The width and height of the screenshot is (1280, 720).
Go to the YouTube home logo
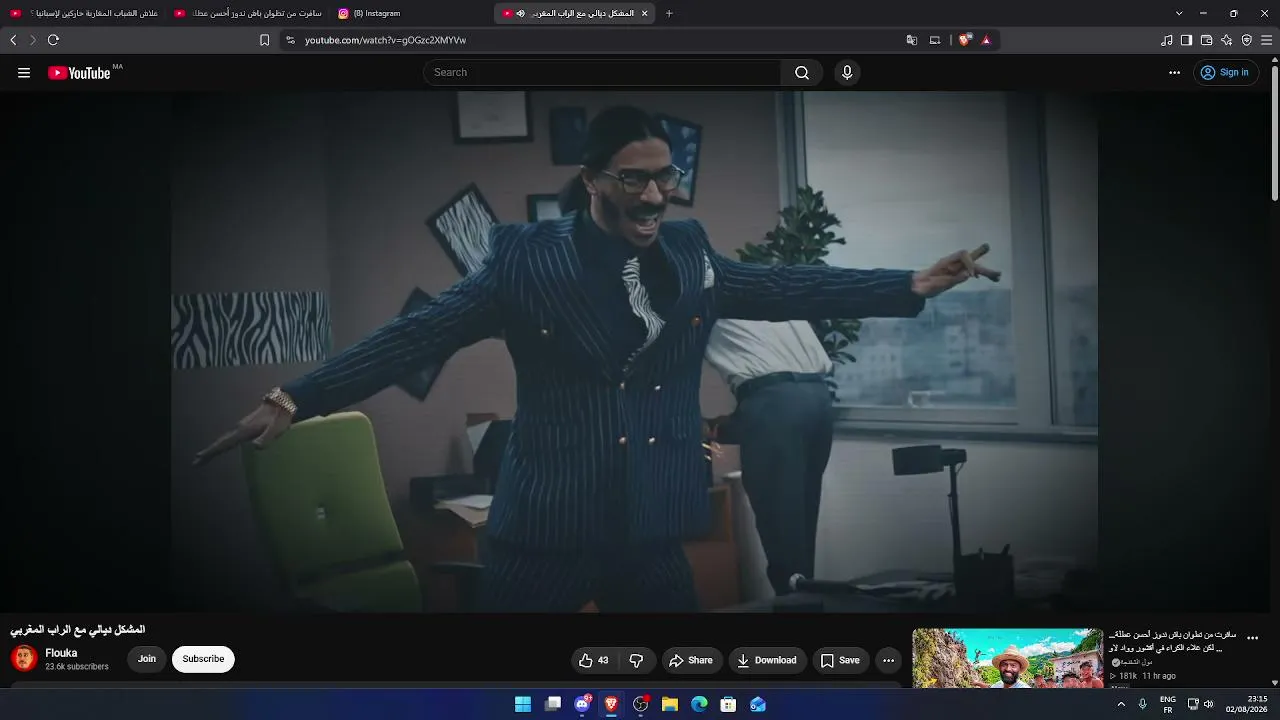(79, 73)
